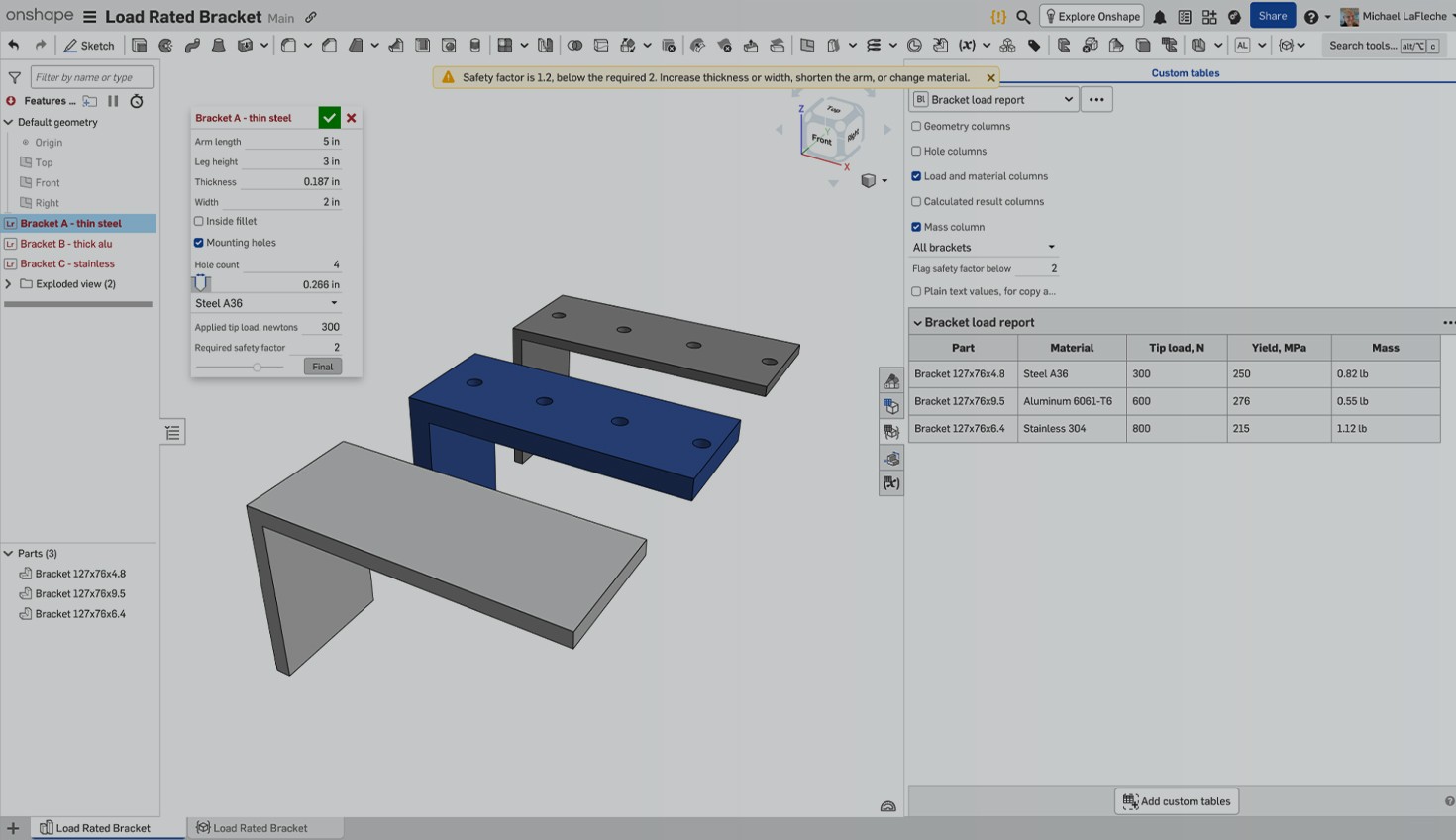Open the Steel A36 material dropdown
This screenshot has width=1456, height=840.
coord(266,303)
